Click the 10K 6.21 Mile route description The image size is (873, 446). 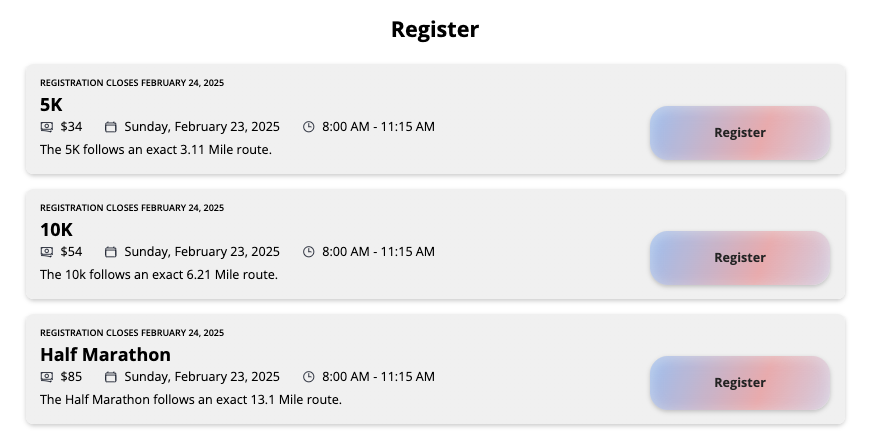coord(159,275)
